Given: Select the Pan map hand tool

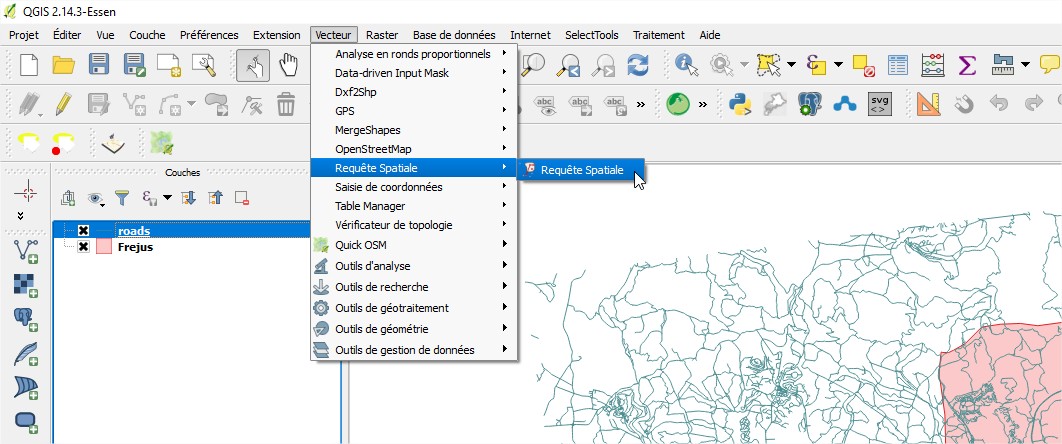Looking at the screenshot, I should (x=289, y=65).
